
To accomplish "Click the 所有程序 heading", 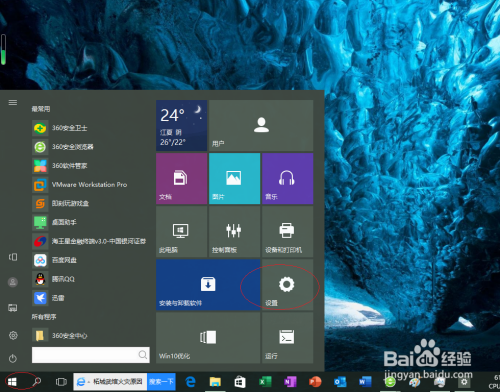I will point(44,317).
